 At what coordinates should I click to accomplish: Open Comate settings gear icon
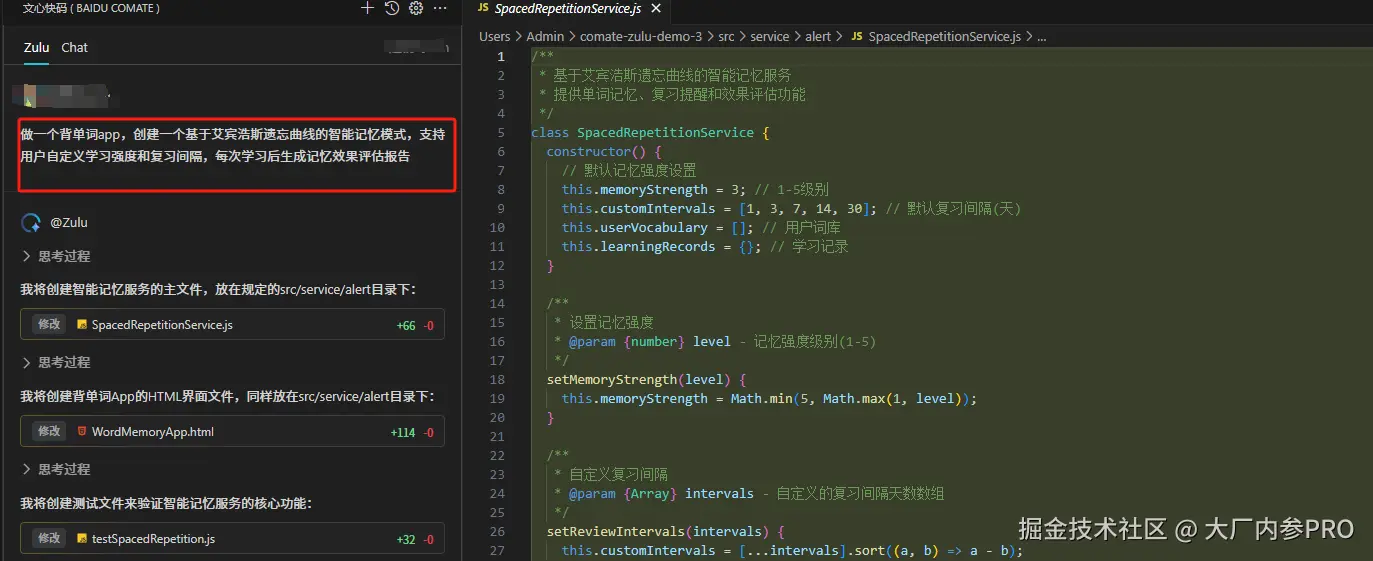click(416, 8)
